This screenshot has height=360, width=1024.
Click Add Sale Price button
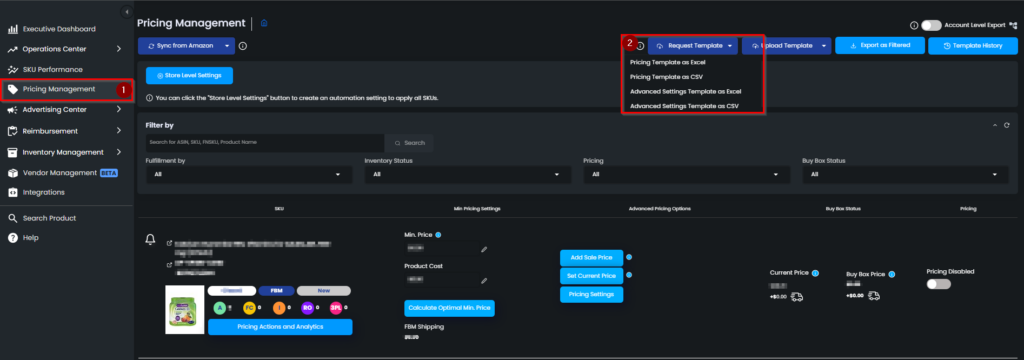click(x=592, y=257)
